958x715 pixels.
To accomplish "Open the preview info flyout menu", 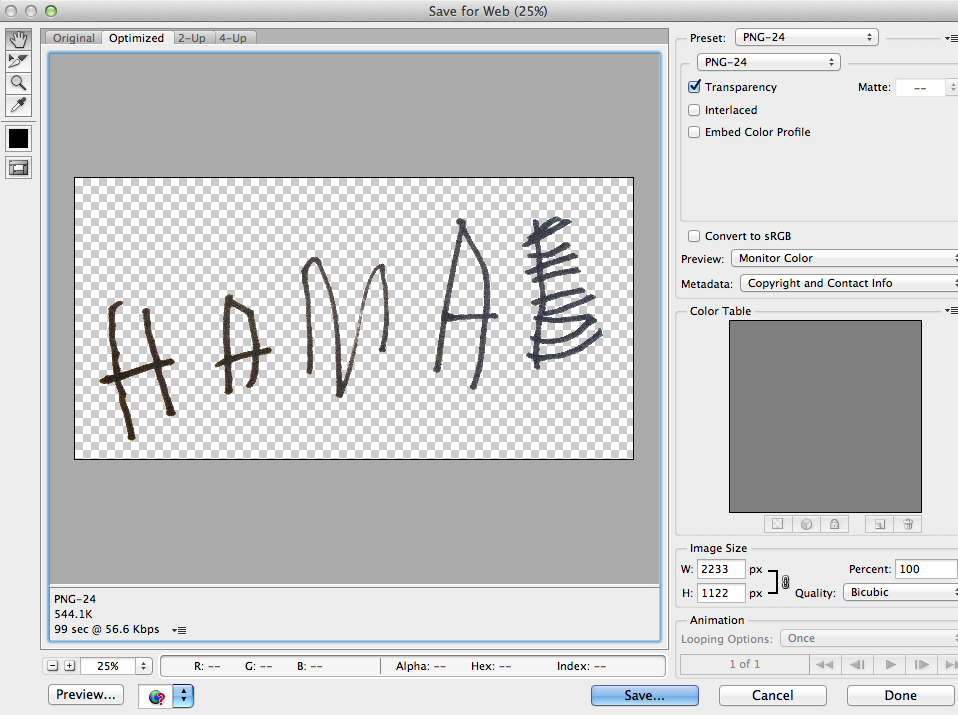I will (x=179, y=630).
